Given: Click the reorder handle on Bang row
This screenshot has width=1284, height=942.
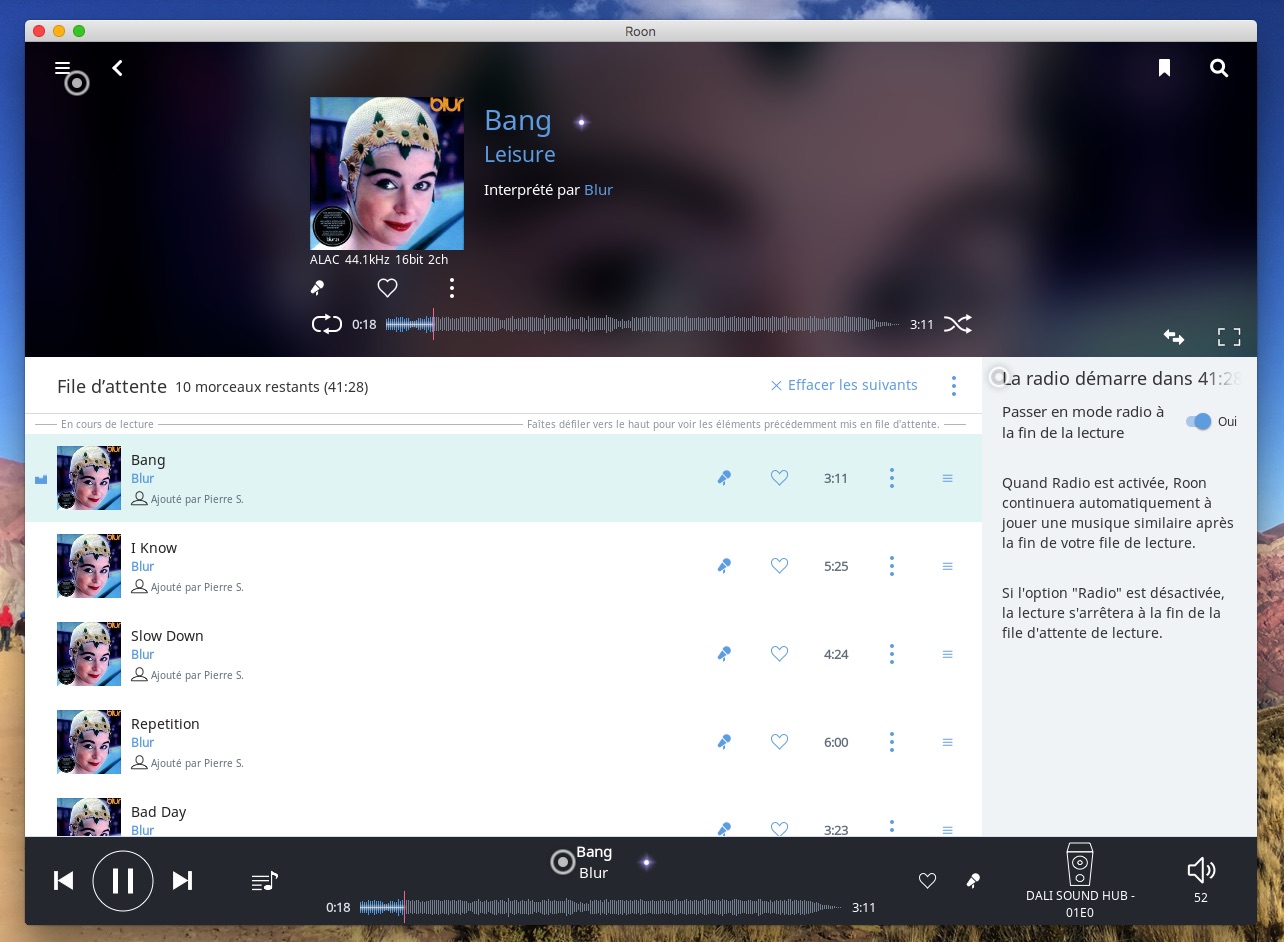Looking at the screenshot, I should coord(947,478).
